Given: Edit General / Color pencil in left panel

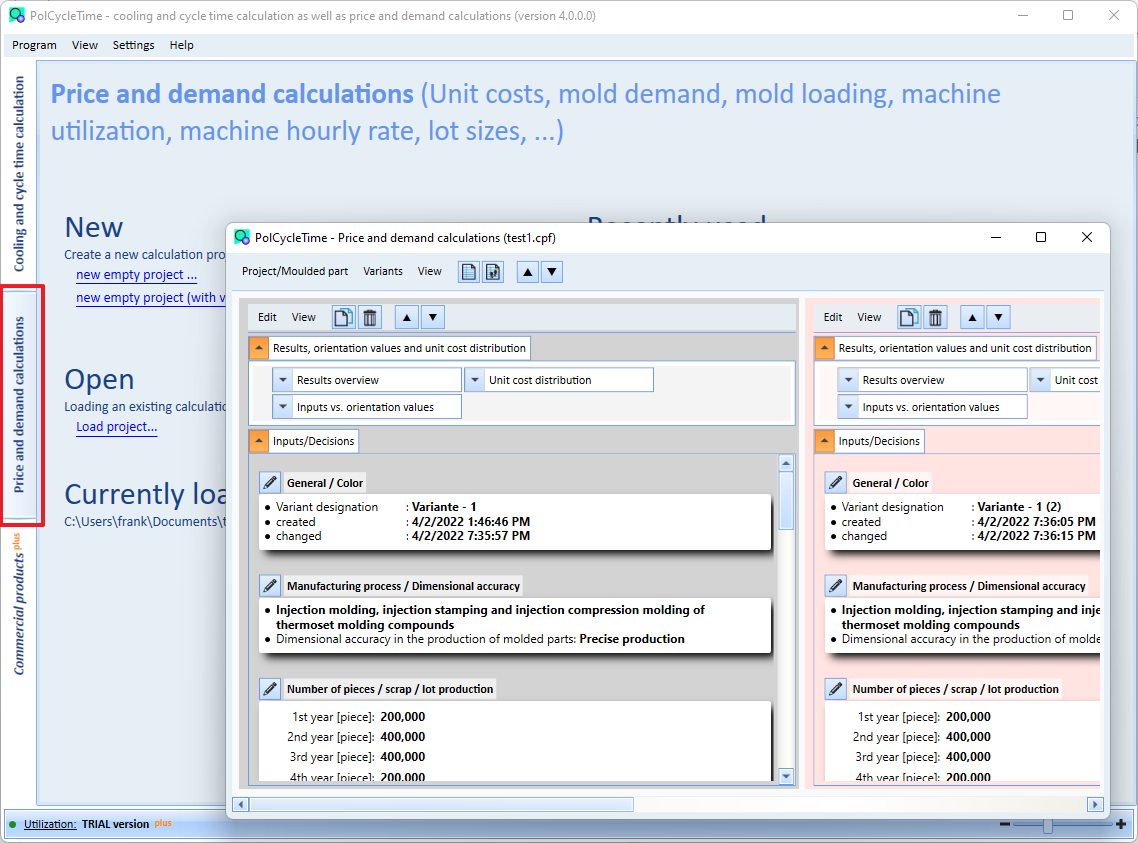Looking at the screenshot, I should click(270, 482).
